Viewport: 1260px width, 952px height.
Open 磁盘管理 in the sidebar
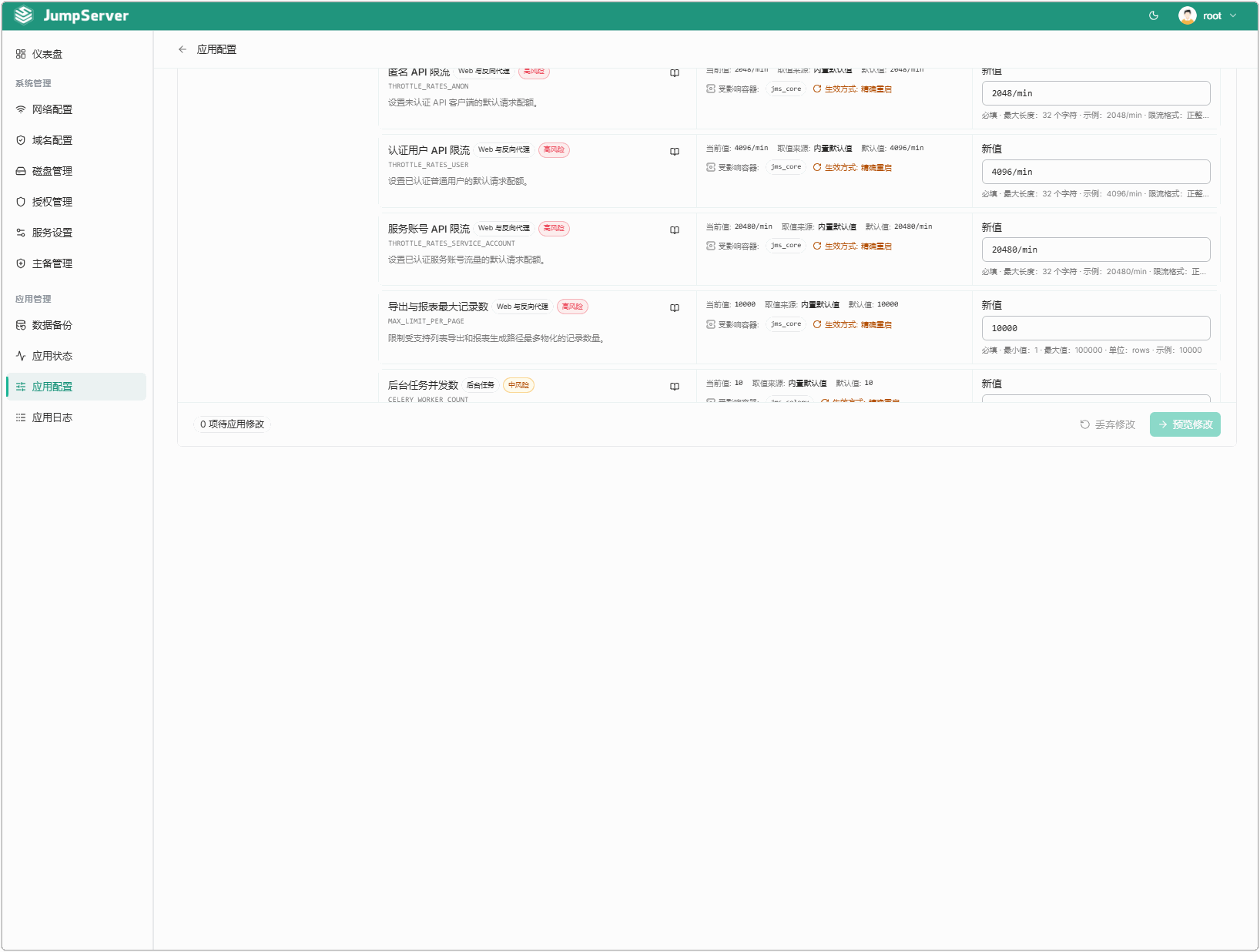[x=76, y=171]
